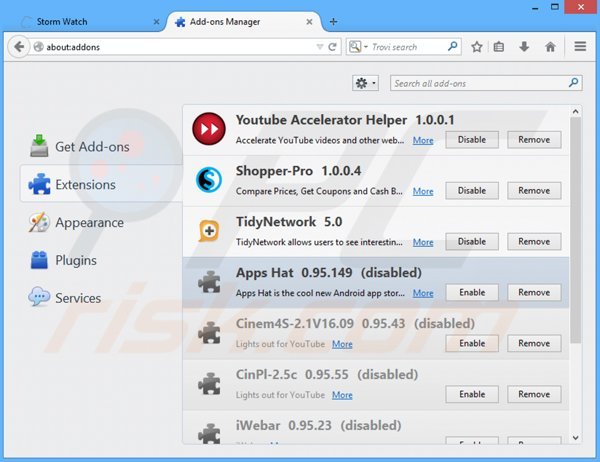The image size is (600, 462).
Task: Remove the CinPl-2.5c extension
Action: click(534, 394)
